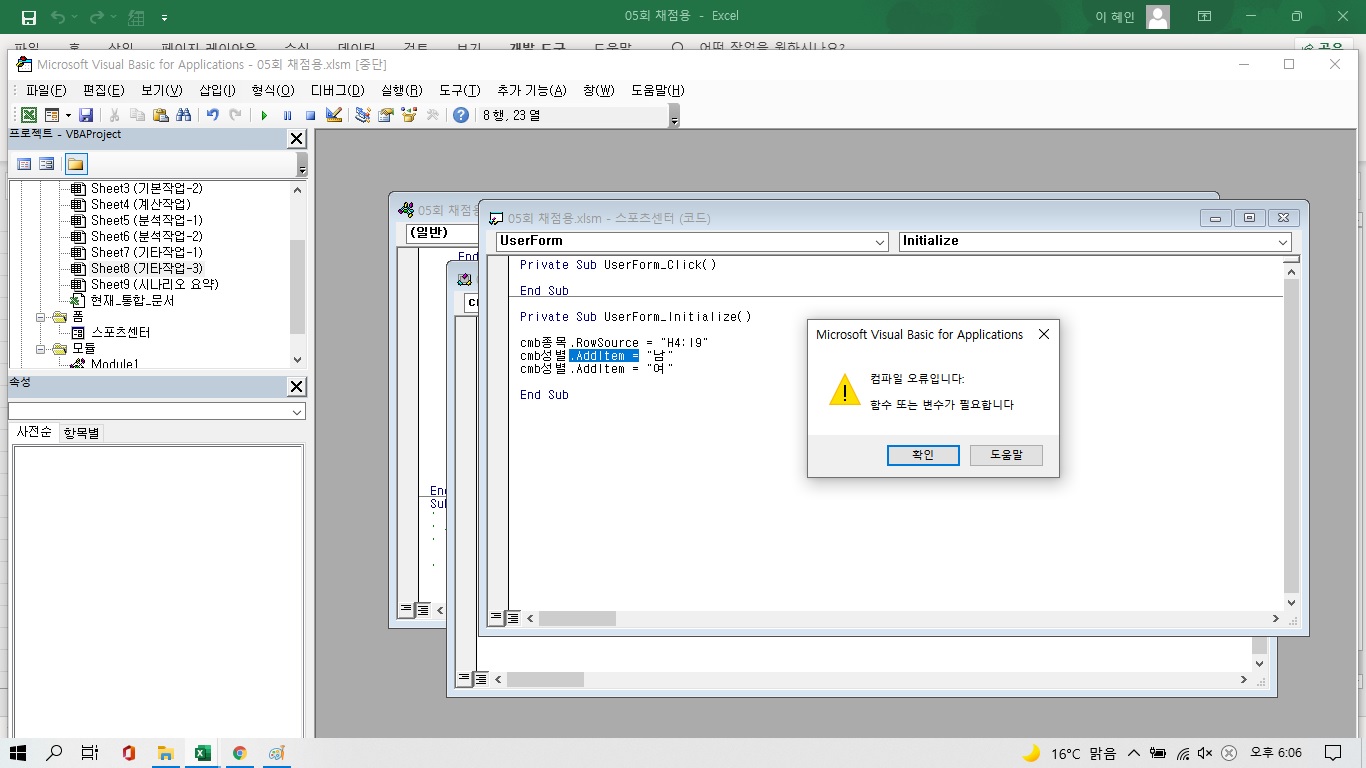Click the Break pause icon in the toolbar
Viewport: 1366px width, 768px height.
[287, 115]
